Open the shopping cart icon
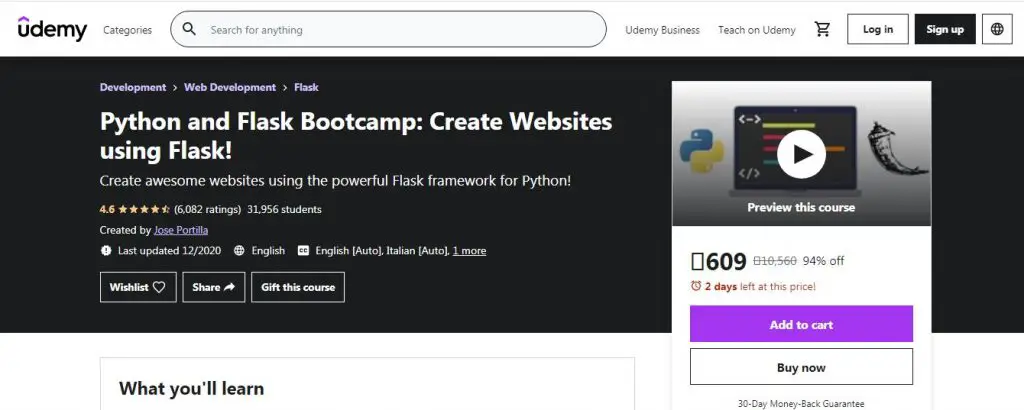 (x=822, y=30)
